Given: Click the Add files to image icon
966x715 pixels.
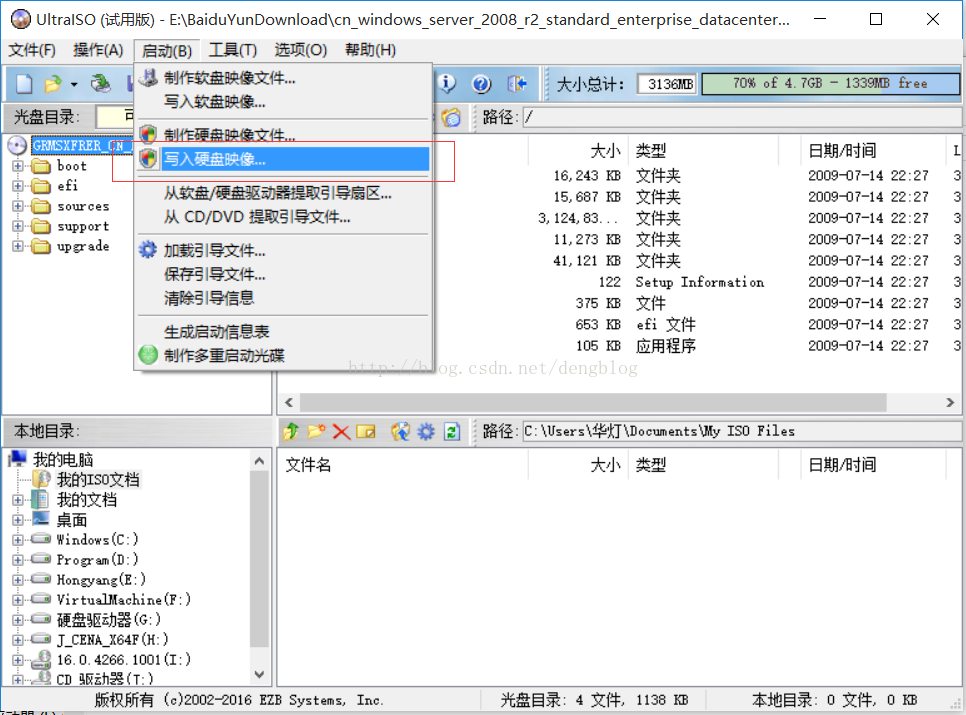Looking at the screenshot, I should [x=400, y=431].
